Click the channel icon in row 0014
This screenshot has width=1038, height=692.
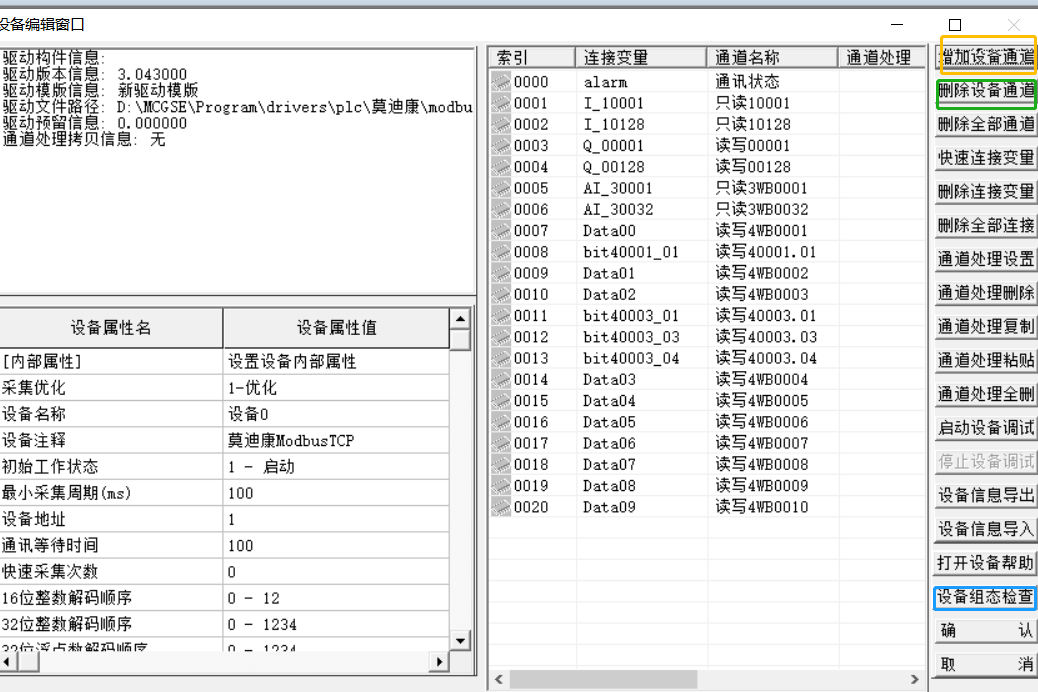[500, 379]
